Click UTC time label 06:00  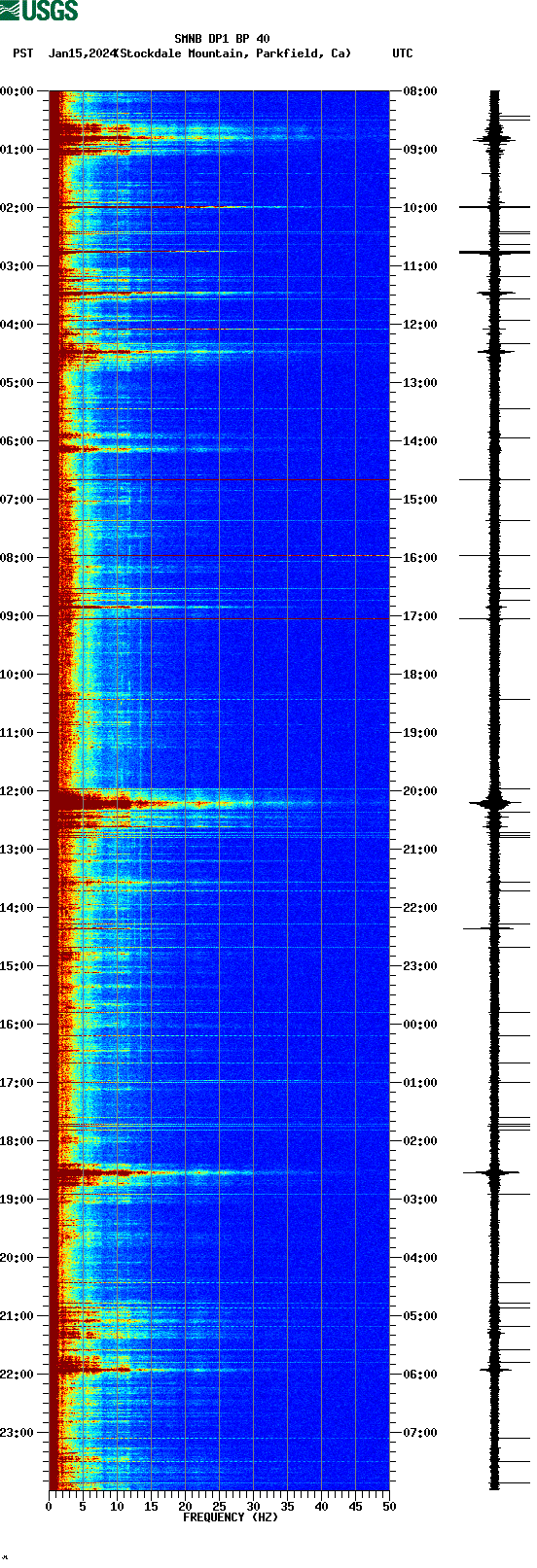click(x=420, y=1375)
